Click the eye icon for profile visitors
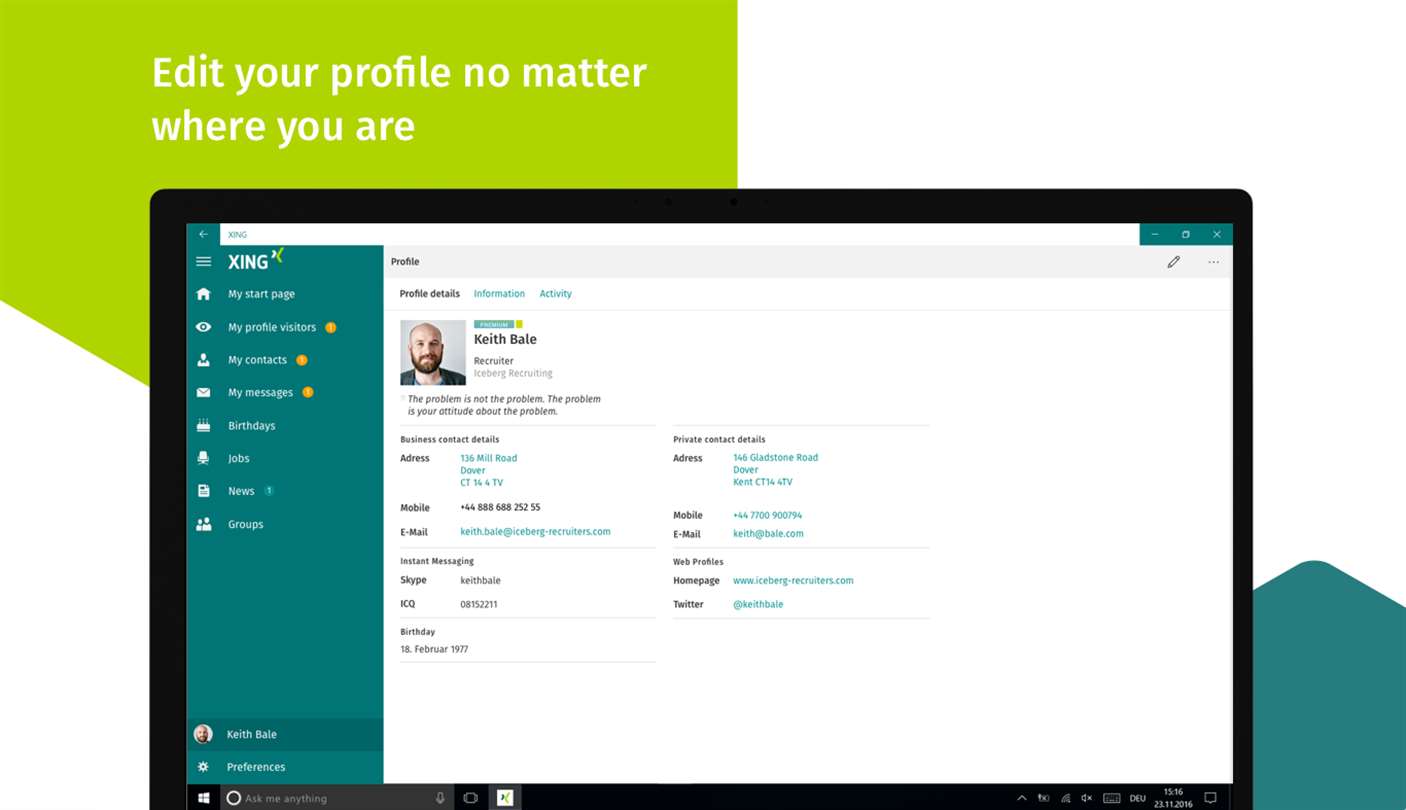 click(x=204, y=327)
